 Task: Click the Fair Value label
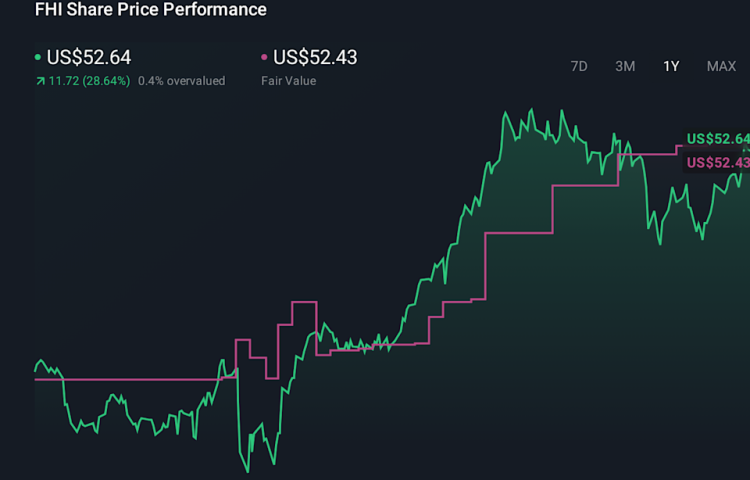pyautogui.click(x=288, y=81)
